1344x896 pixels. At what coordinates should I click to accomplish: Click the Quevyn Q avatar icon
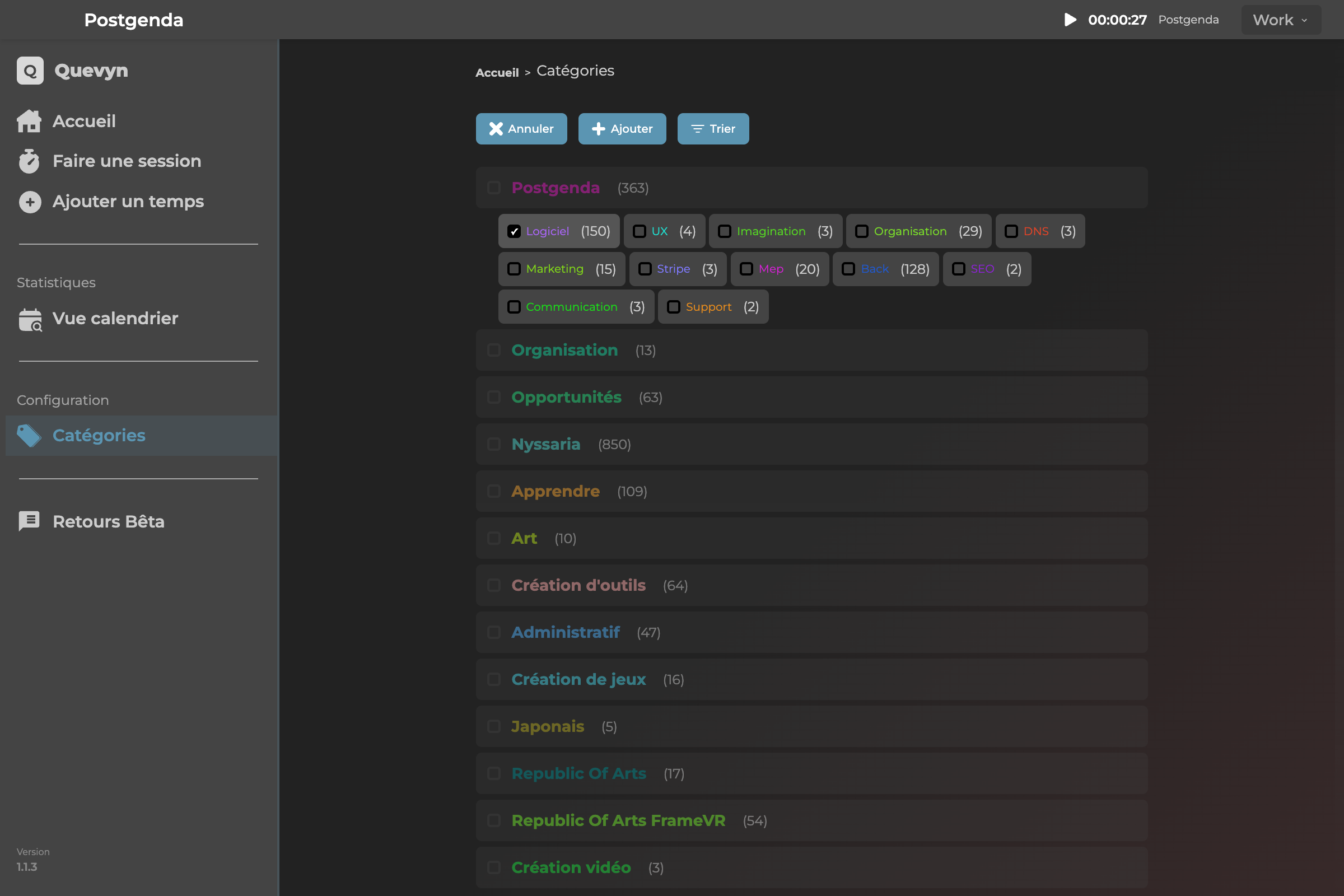tap(30, 71)
